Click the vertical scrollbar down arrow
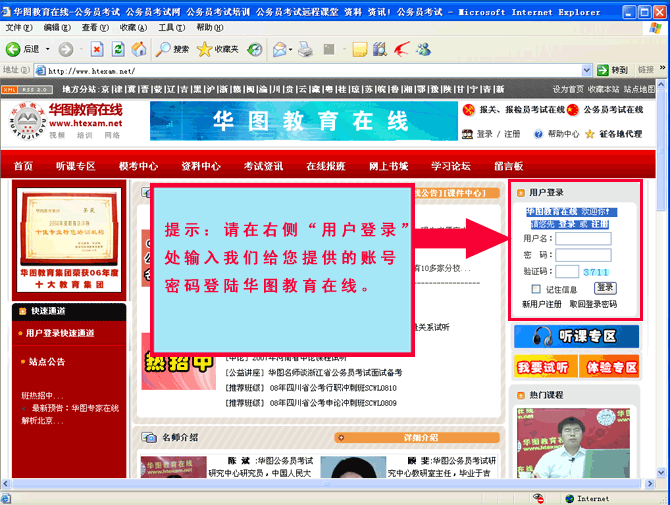 661,472
